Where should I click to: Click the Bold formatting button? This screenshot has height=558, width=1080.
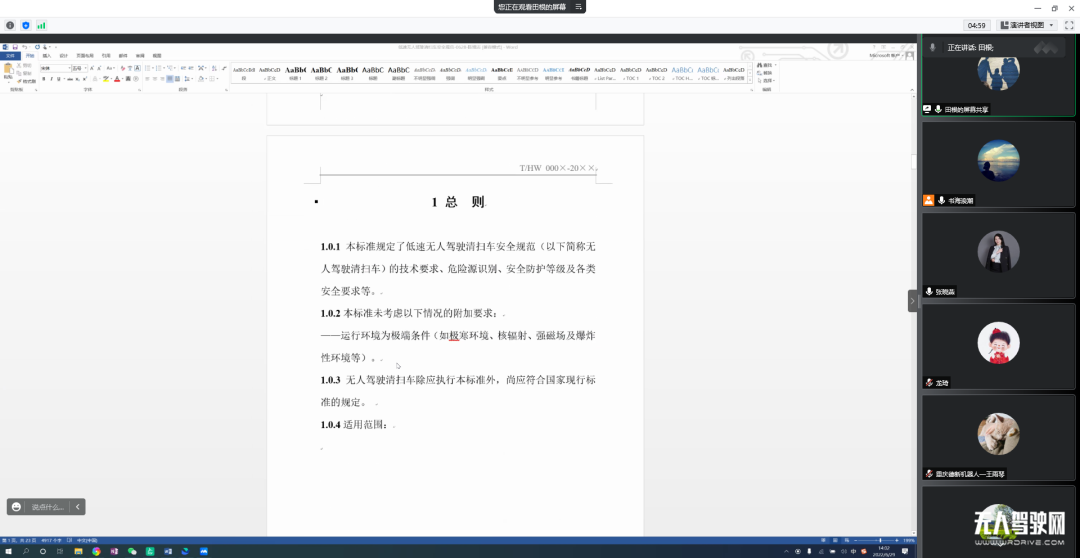43,79
